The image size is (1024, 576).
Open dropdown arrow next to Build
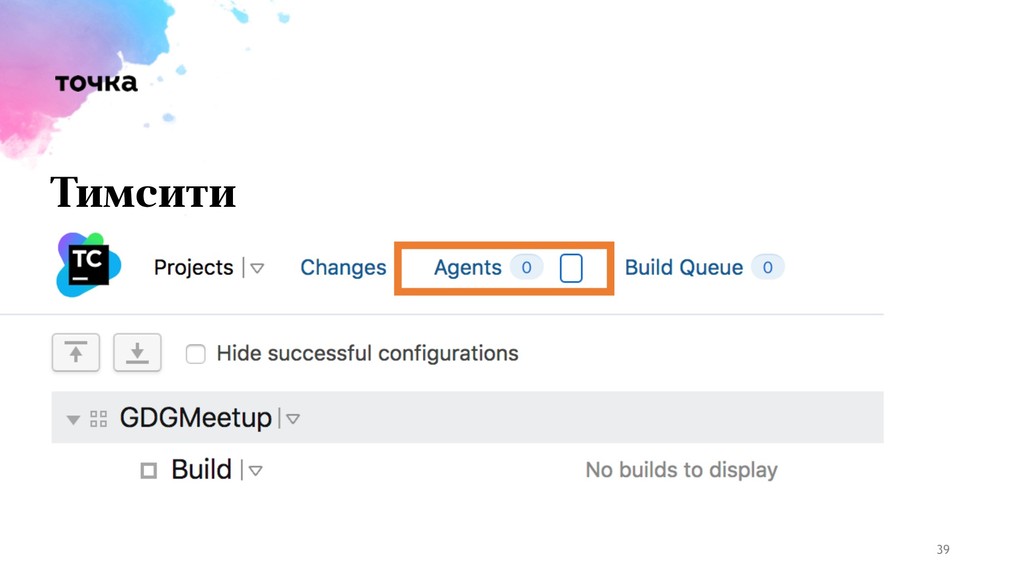(x=255, y=471)
